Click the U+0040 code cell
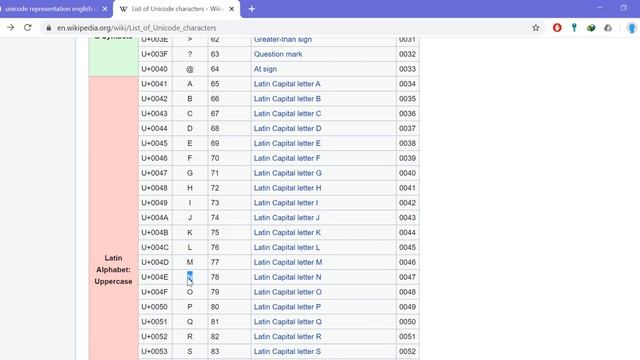Viewport: 640px width, 360px height. (155, 69)
